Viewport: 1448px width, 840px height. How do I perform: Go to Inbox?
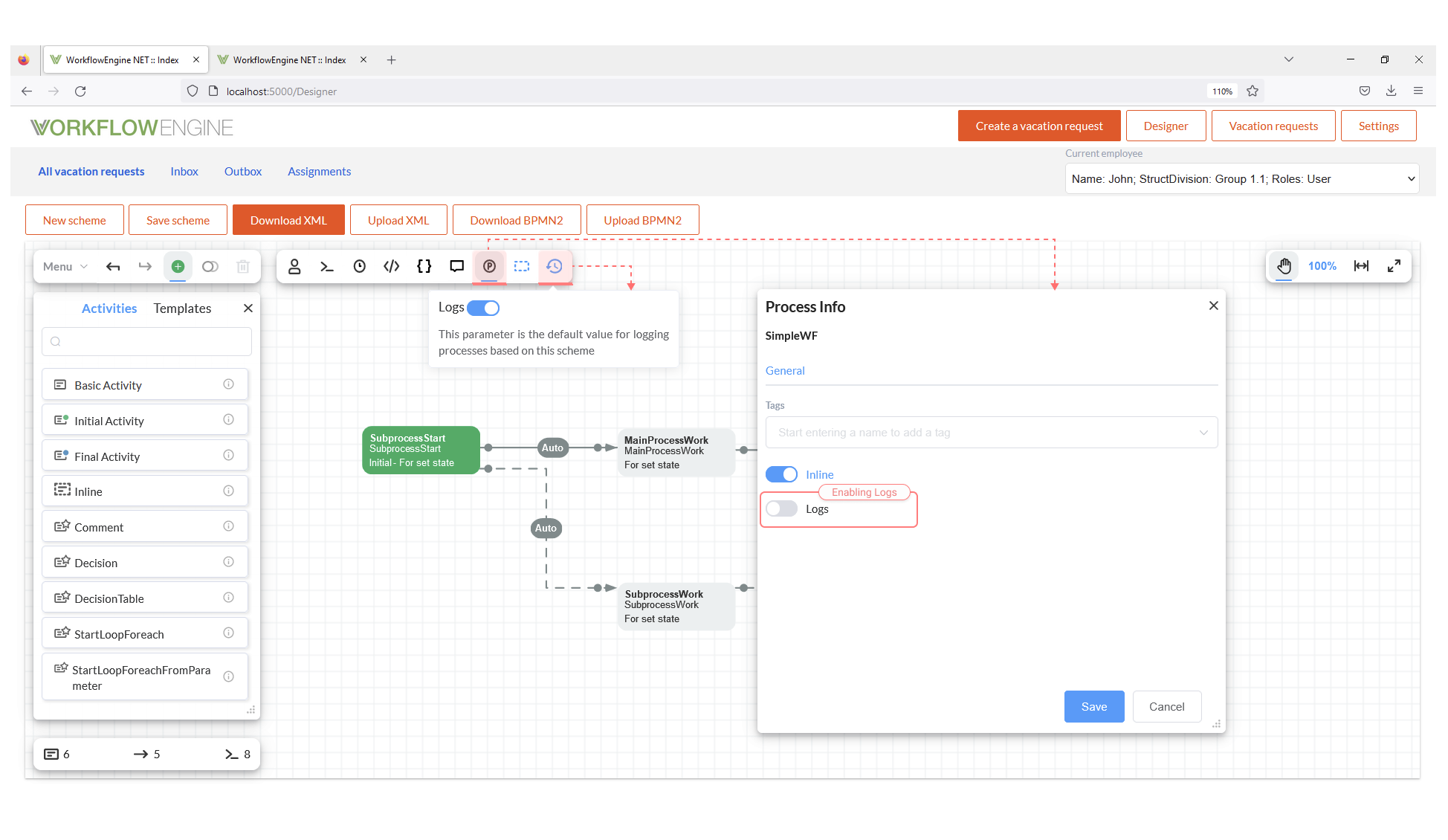point(184,172)
